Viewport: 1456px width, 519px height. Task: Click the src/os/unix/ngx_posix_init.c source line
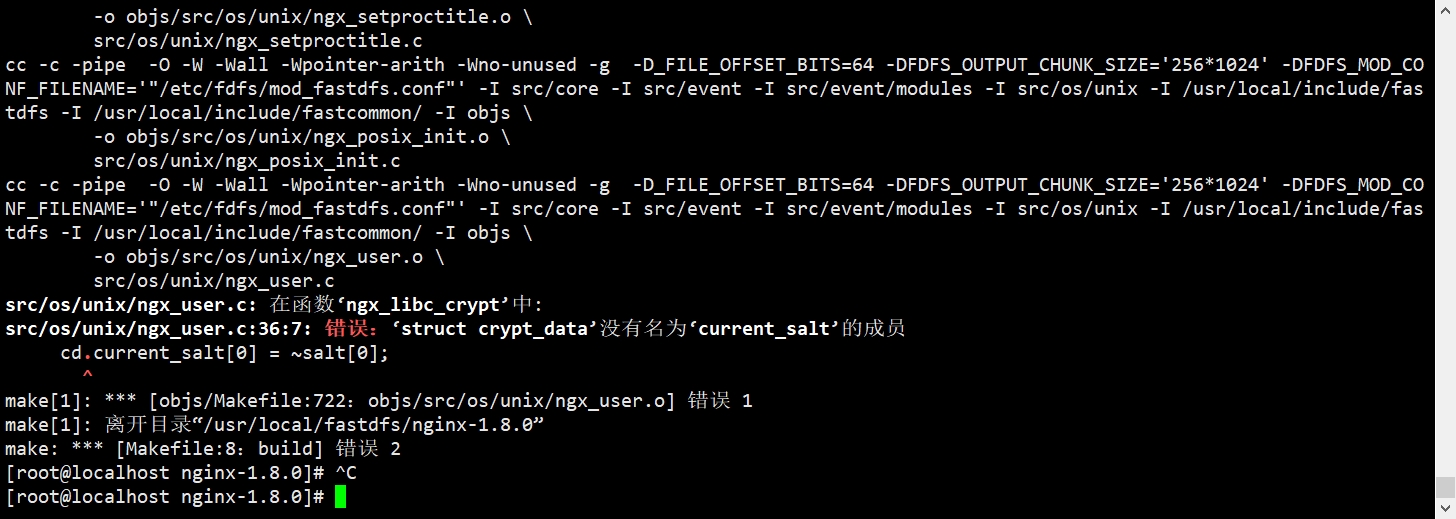point(247,161)
